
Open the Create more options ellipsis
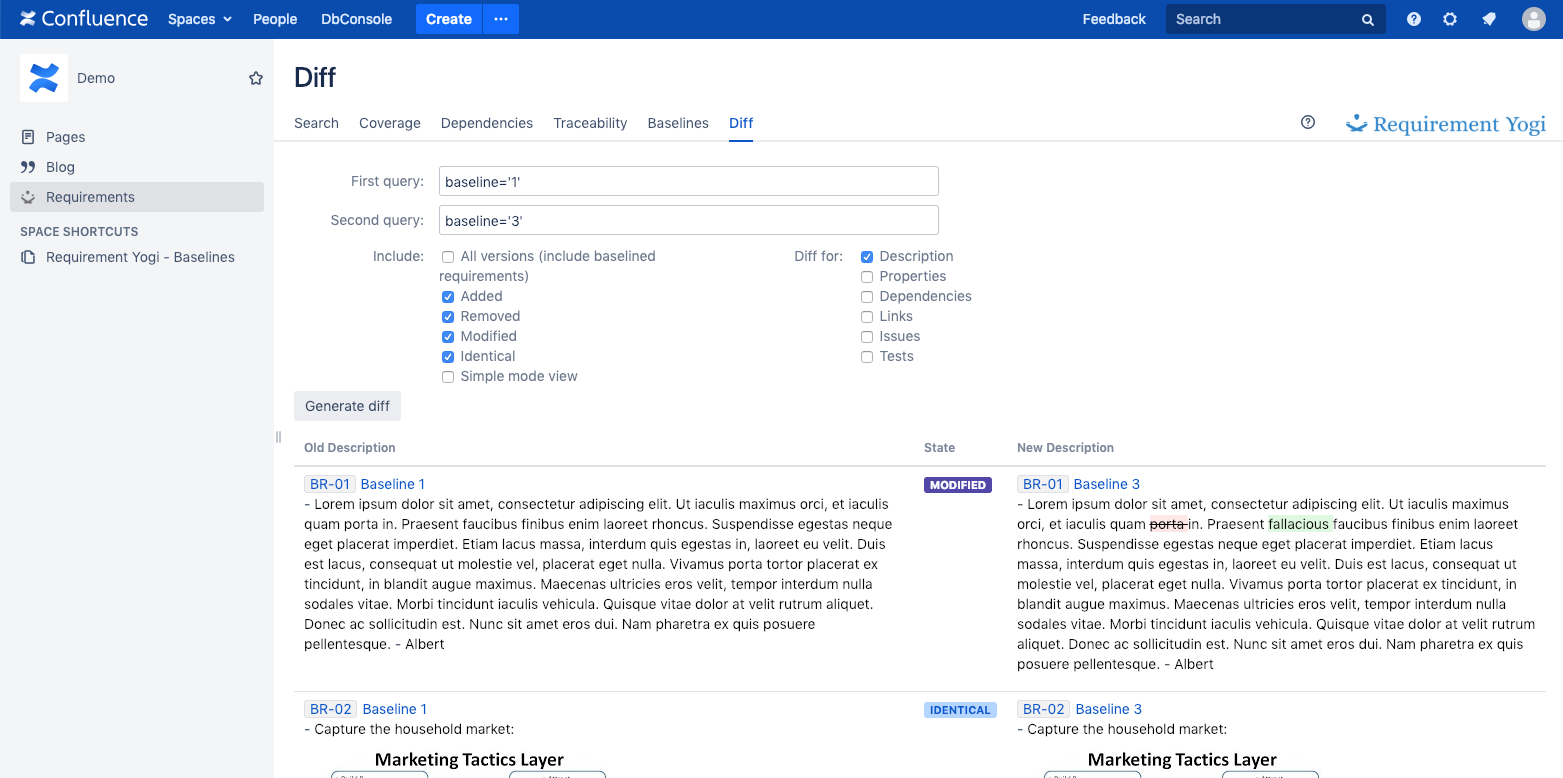pyautogui.click(x=501, y=19)
